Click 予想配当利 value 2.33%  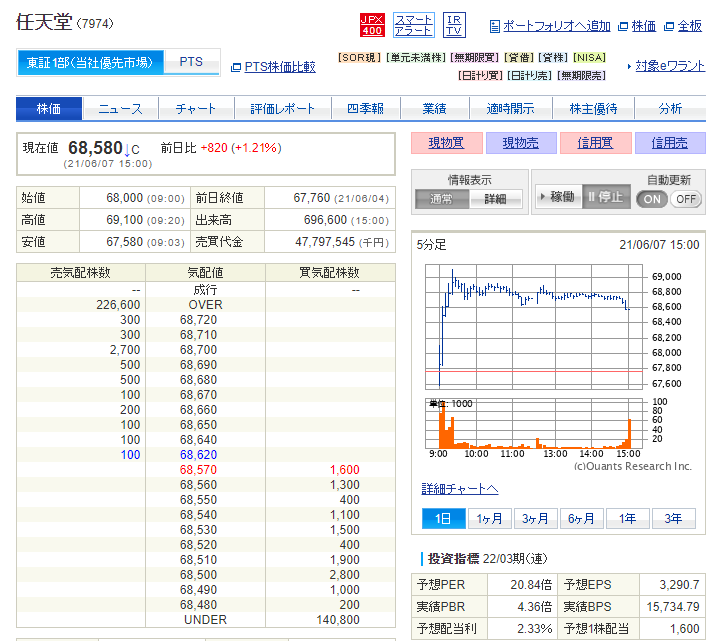click(x=535, y=629)
